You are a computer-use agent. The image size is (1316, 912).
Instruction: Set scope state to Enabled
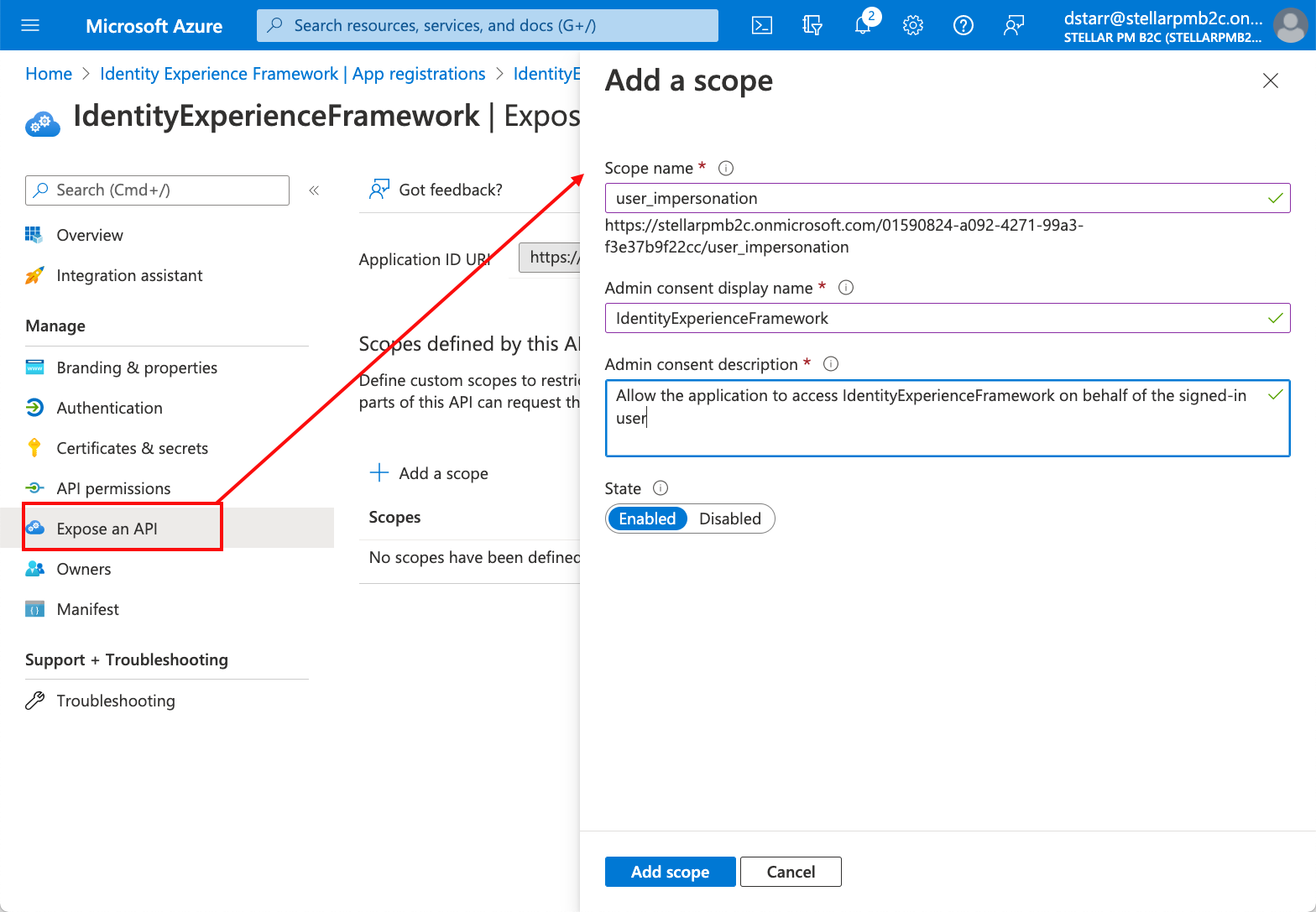point(647,519)
